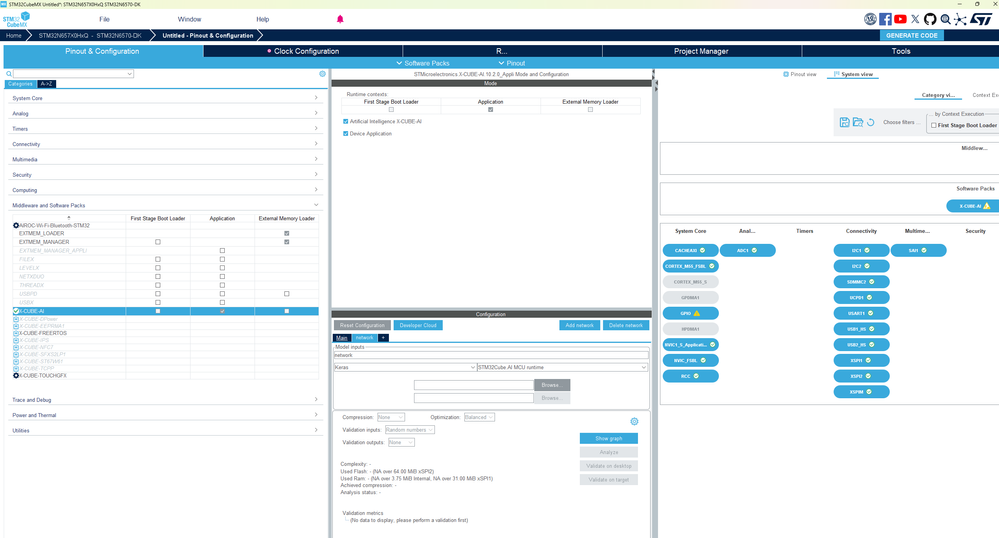Switch to Tools tab
This screenshot has height=538, width=999.
coord(900,51)
